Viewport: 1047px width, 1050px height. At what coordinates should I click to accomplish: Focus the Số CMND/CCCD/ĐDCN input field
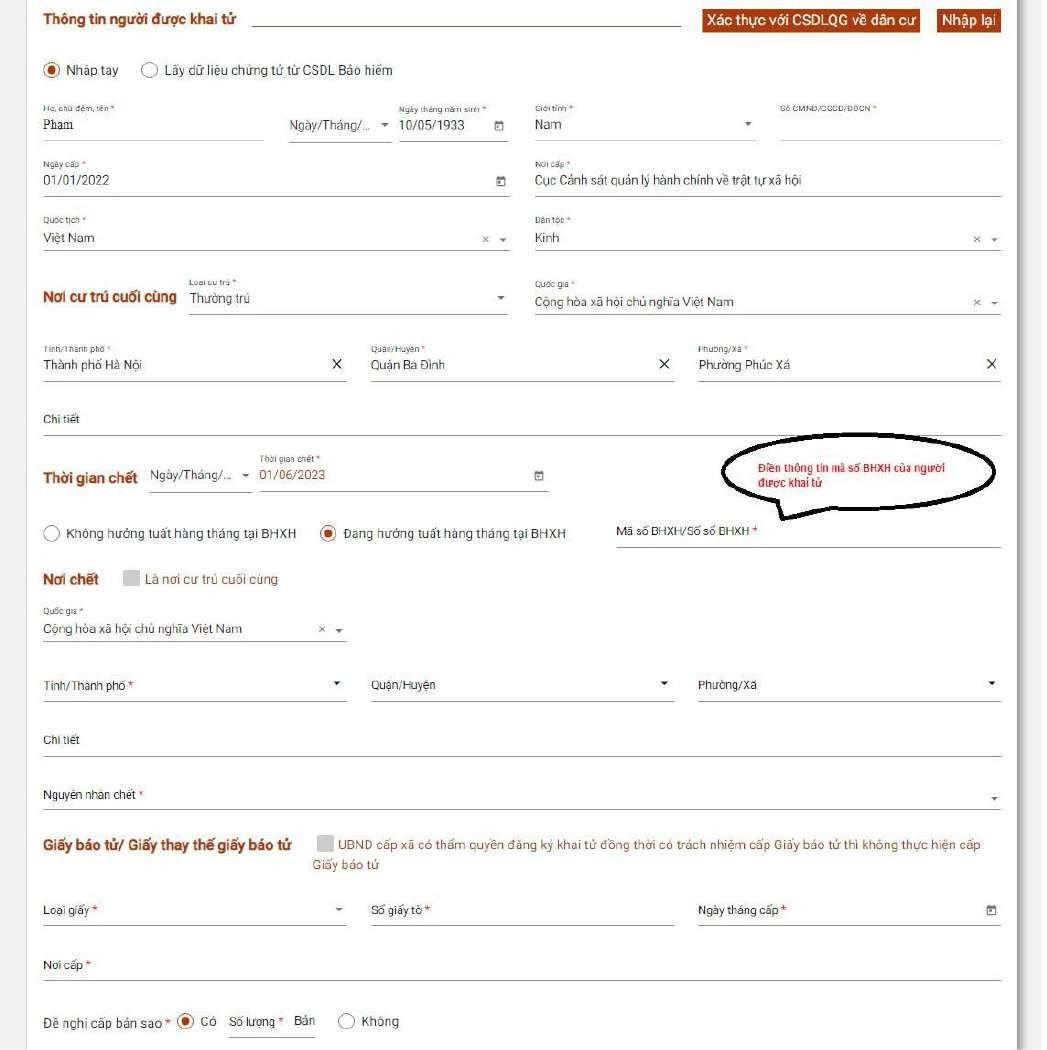coord(889,126)
